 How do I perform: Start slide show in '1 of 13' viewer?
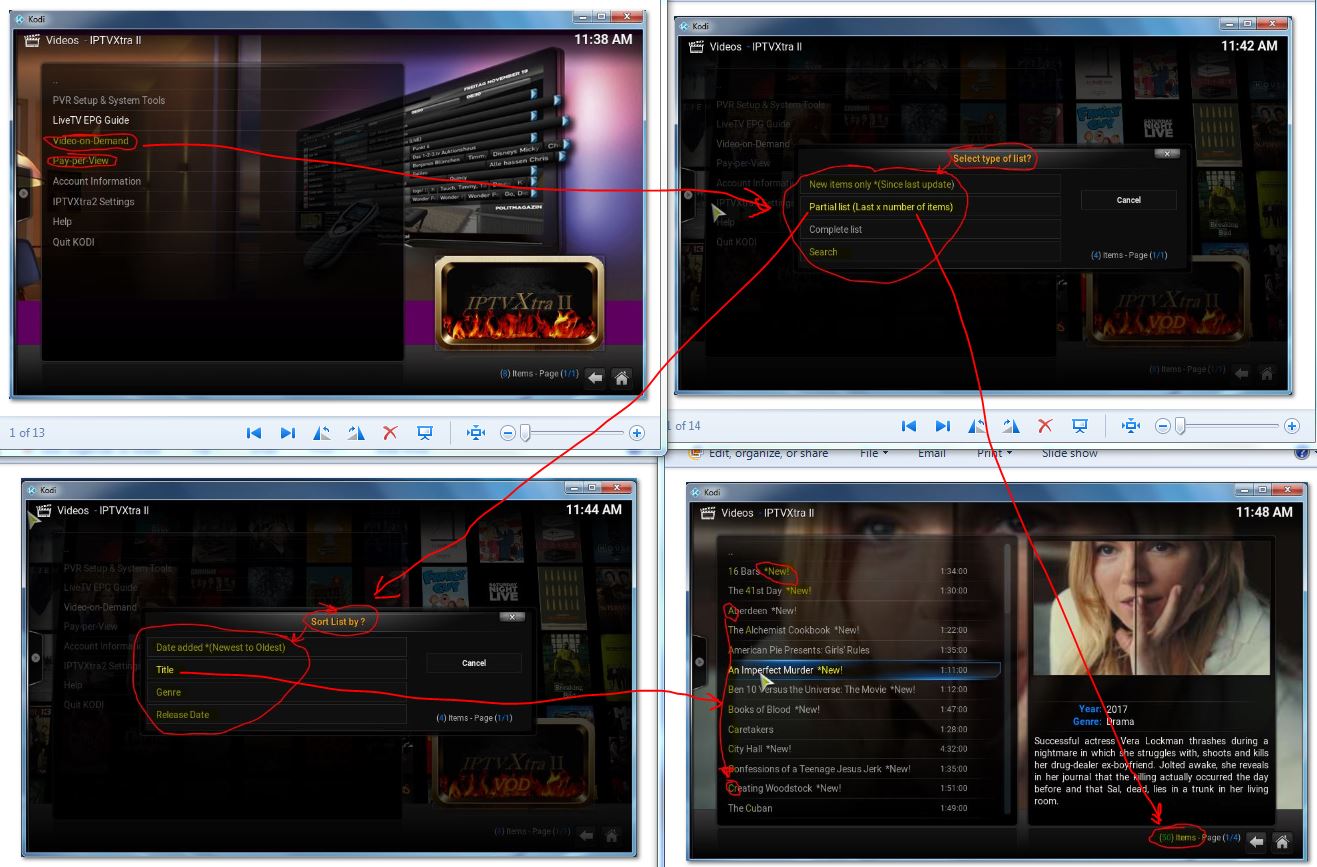click(425, 433)
